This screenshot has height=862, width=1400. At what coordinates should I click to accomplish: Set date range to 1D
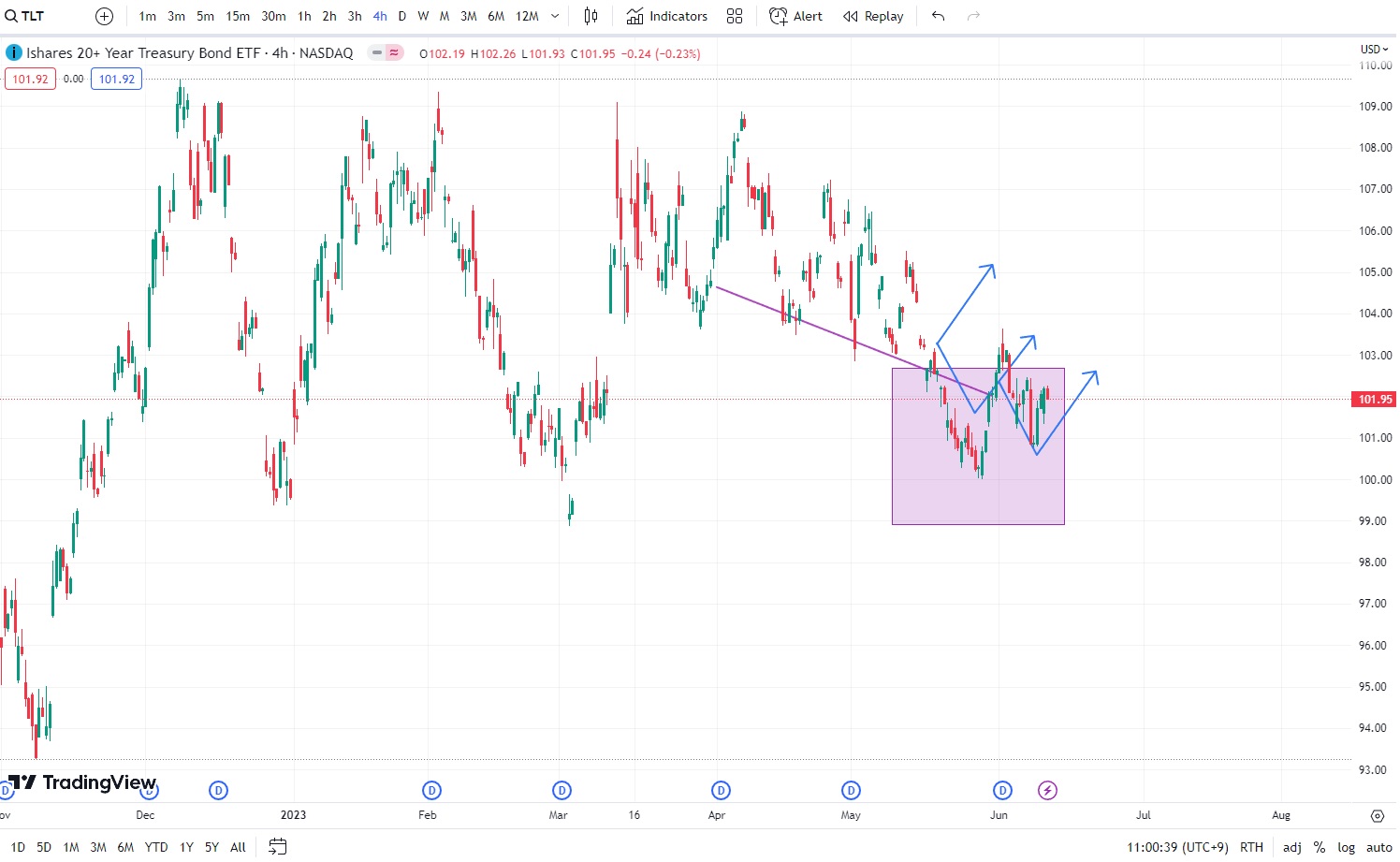click(x=18, y=847)
